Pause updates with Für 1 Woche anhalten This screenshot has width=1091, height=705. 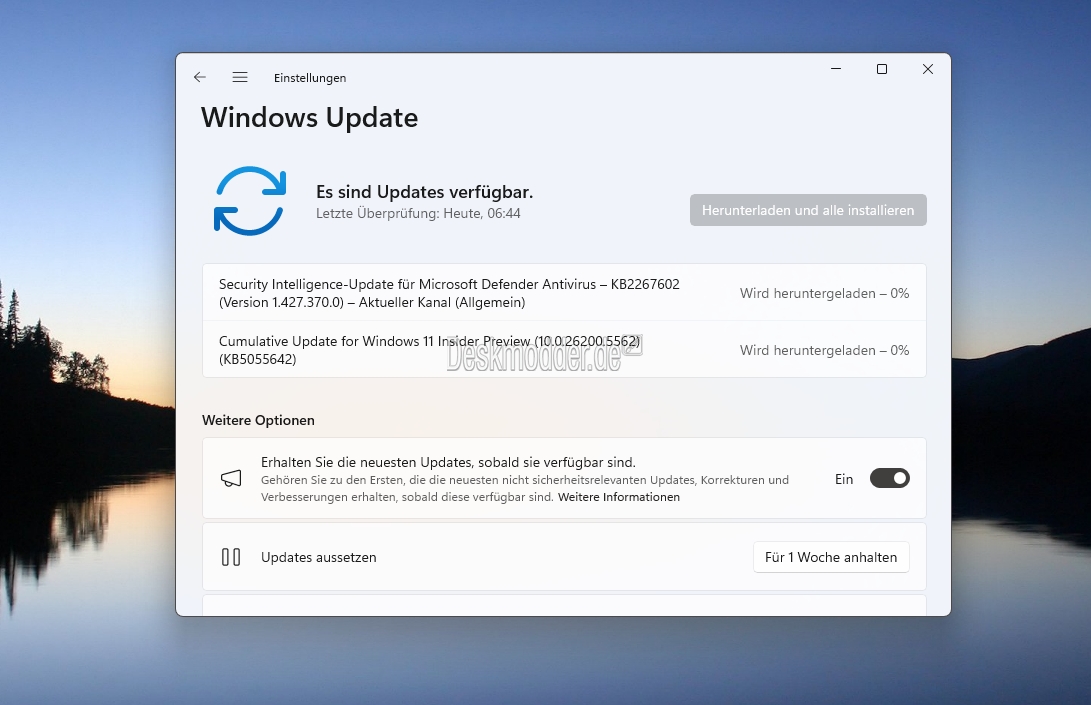tap(831, 557)
